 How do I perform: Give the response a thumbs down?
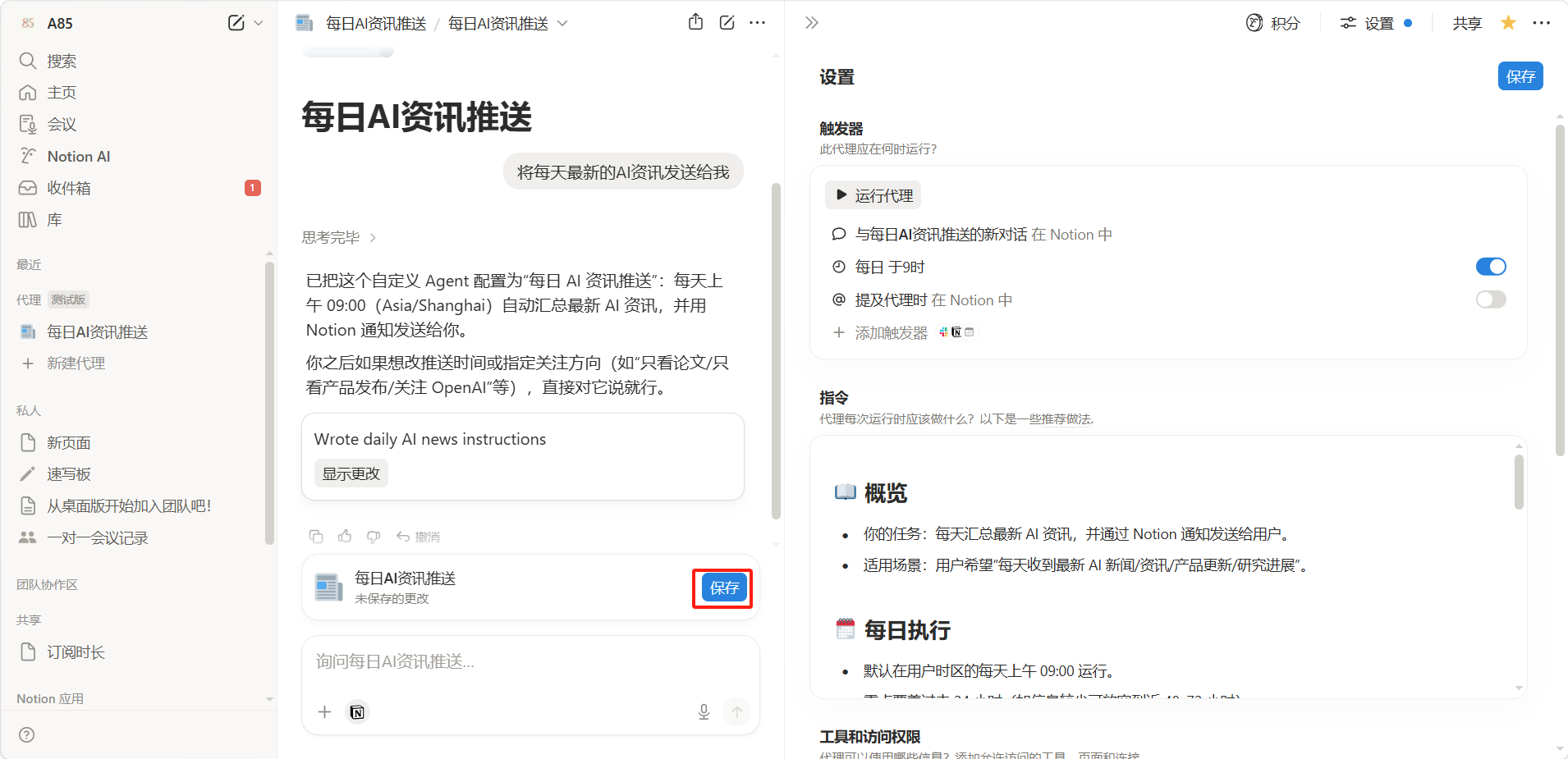(x=374, y=537)
